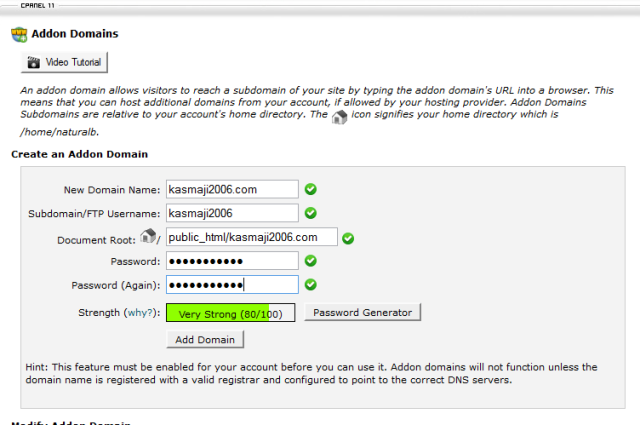The height and width of the screenshot is (425, 640).
Task: Open the Video Tutorial button
Action: point(64,62)
